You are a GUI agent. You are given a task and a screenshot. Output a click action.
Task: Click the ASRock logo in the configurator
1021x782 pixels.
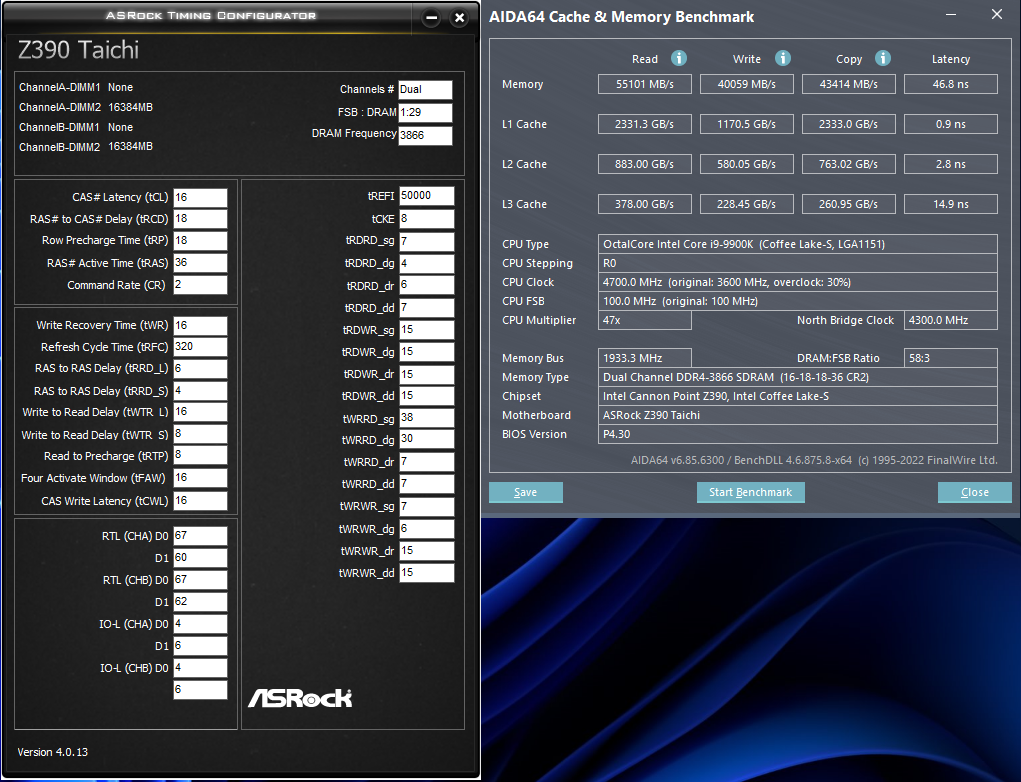click(x=300, y=698)
